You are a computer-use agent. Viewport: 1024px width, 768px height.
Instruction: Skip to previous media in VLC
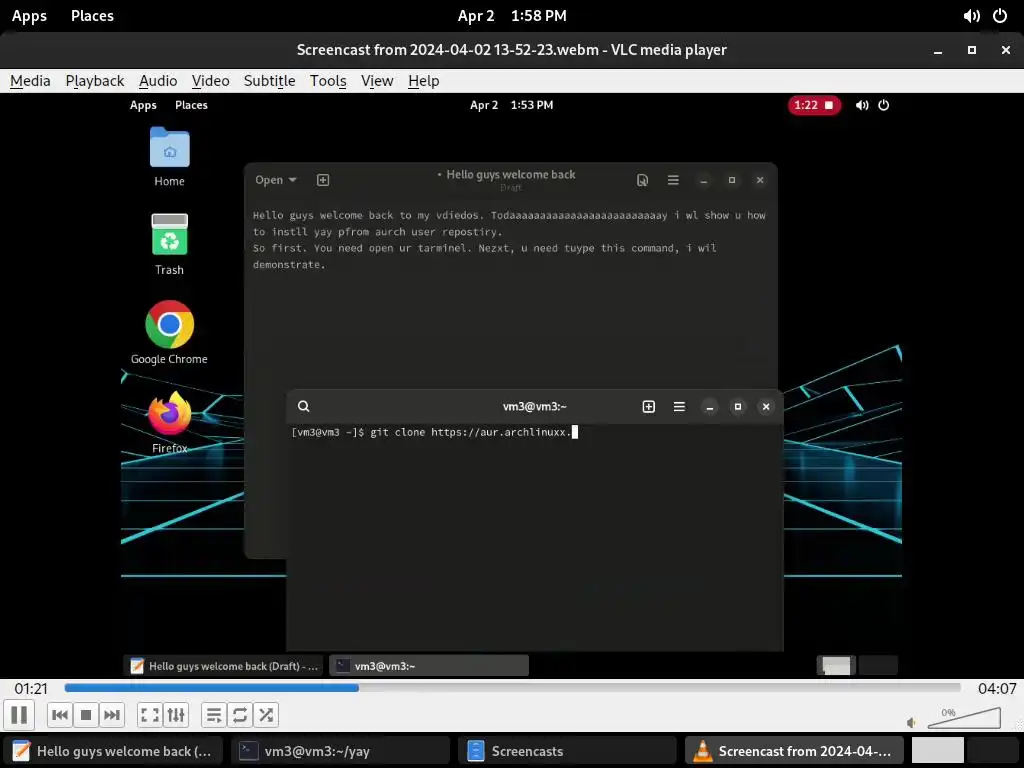coord(59,715)
